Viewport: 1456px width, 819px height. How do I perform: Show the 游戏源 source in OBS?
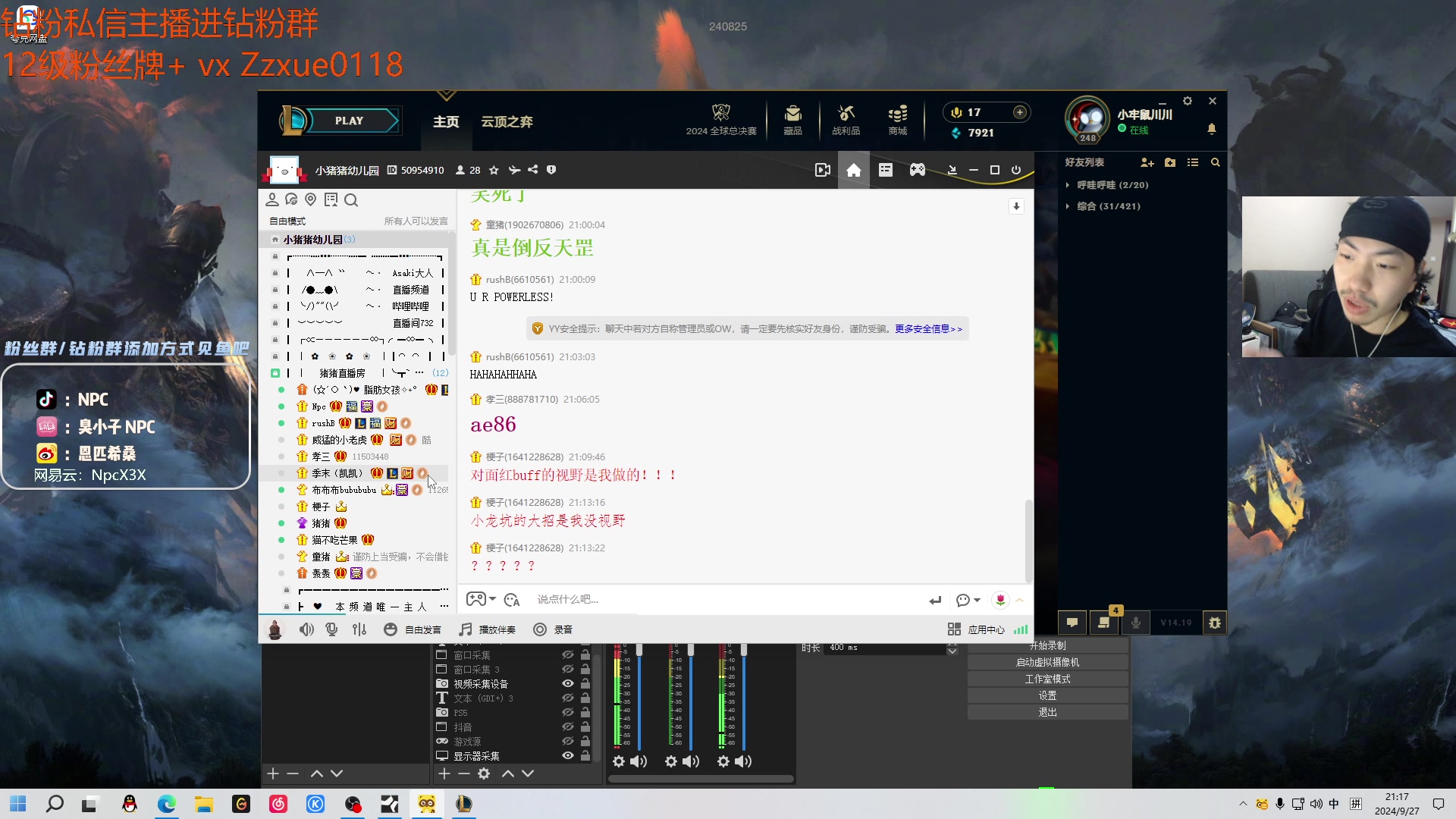(567, 741)
